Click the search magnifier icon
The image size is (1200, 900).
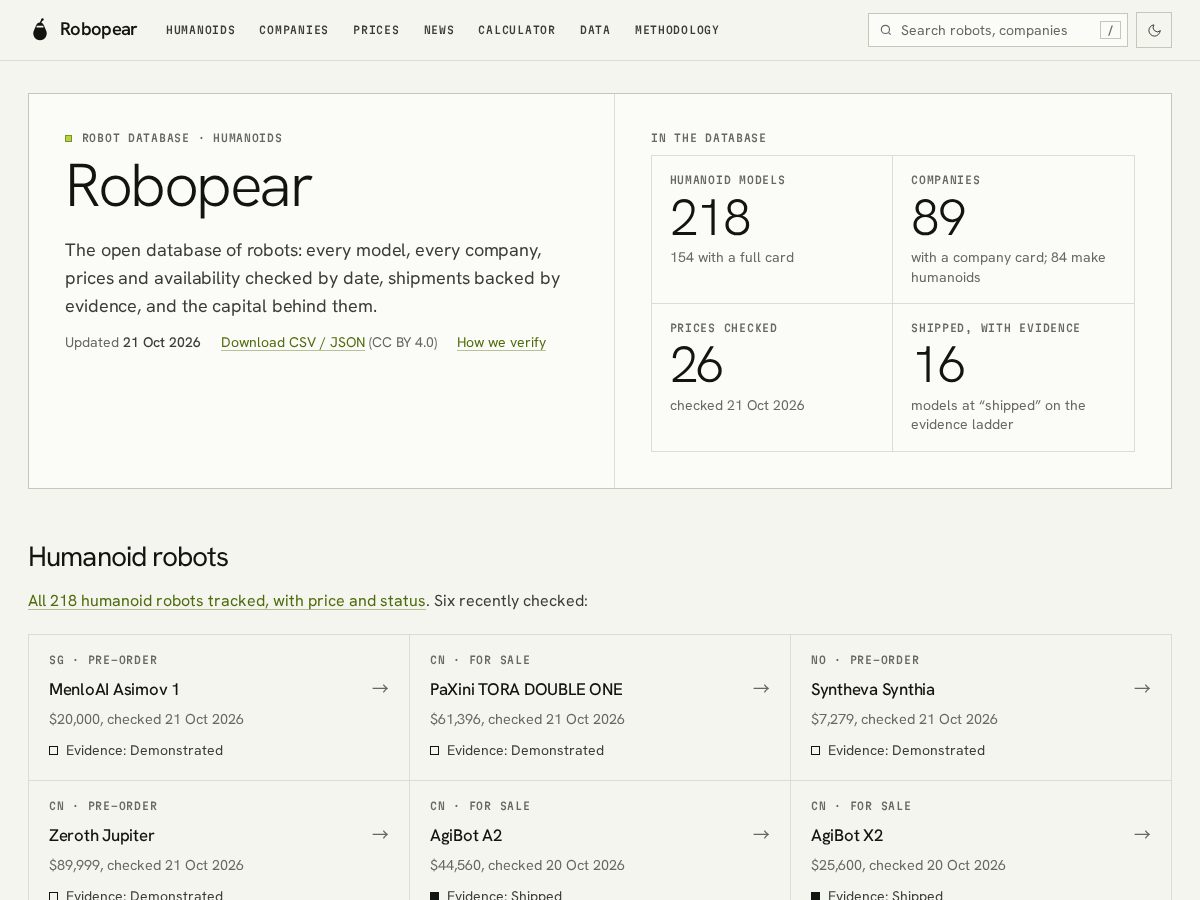pos(885,30)
